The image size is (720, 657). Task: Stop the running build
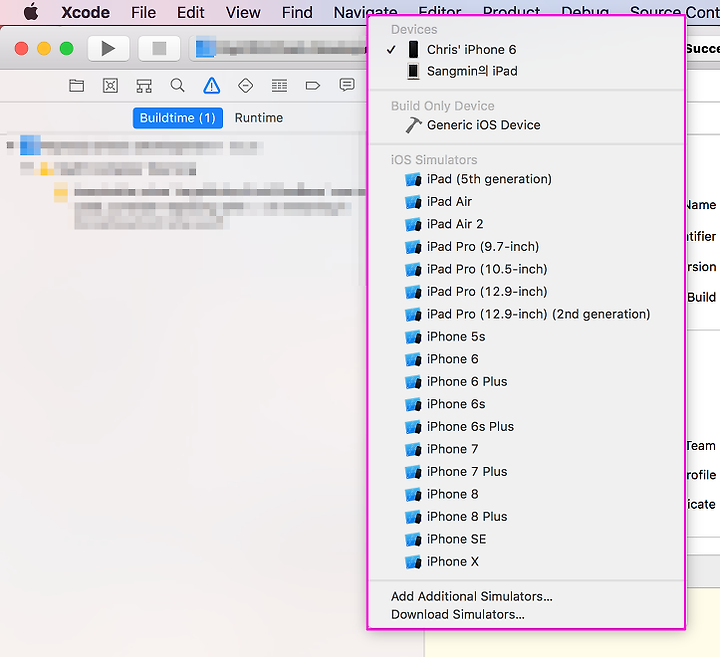pos(159,48)
